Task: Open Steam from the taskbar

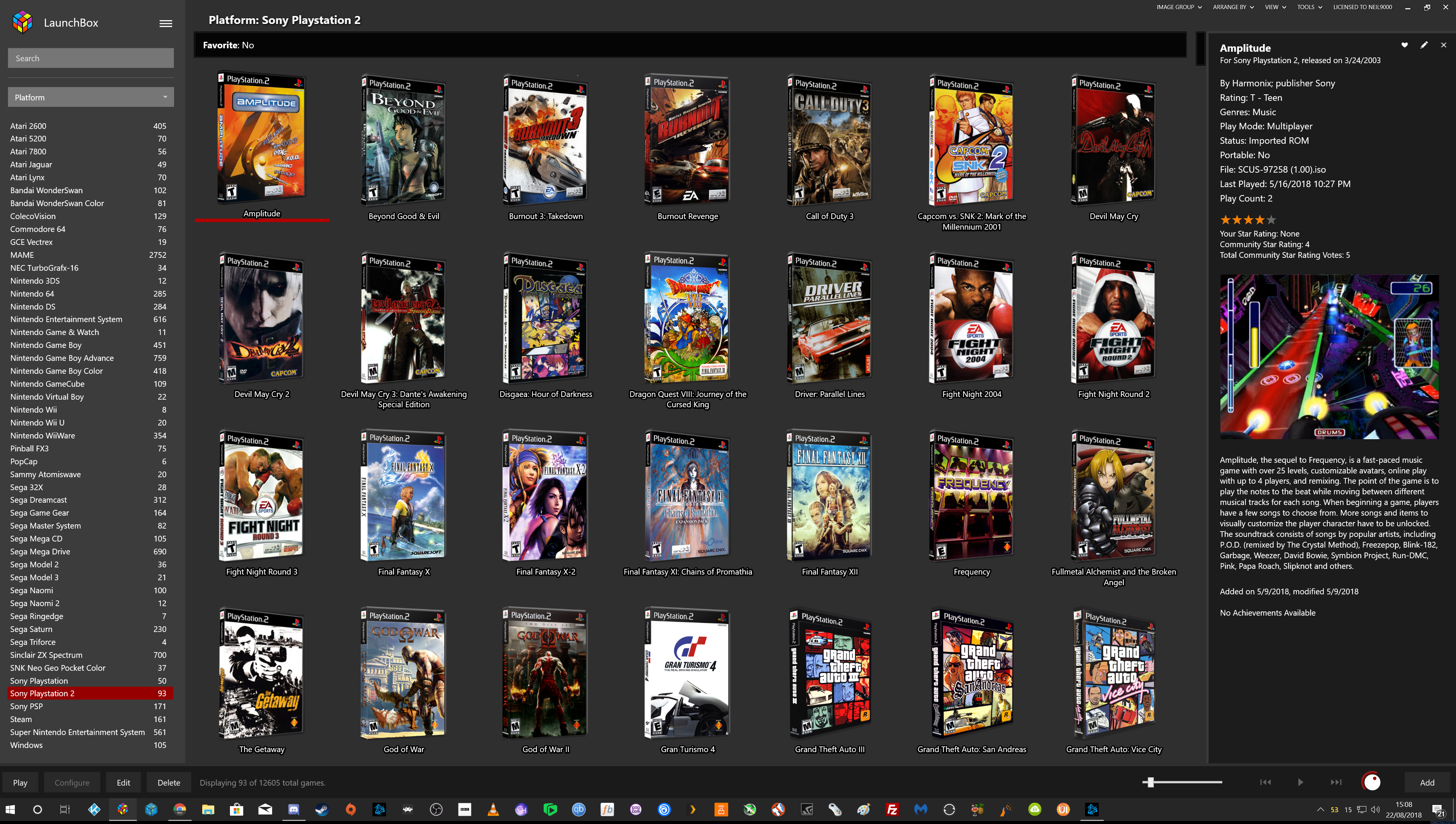Action: click(x=322, y=809)
